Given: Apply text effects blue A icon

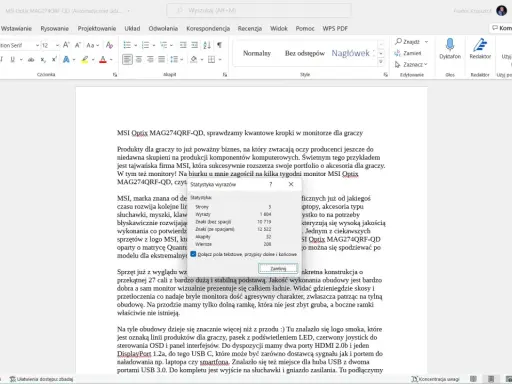Looking at the screenshot, I should point(66,60).
